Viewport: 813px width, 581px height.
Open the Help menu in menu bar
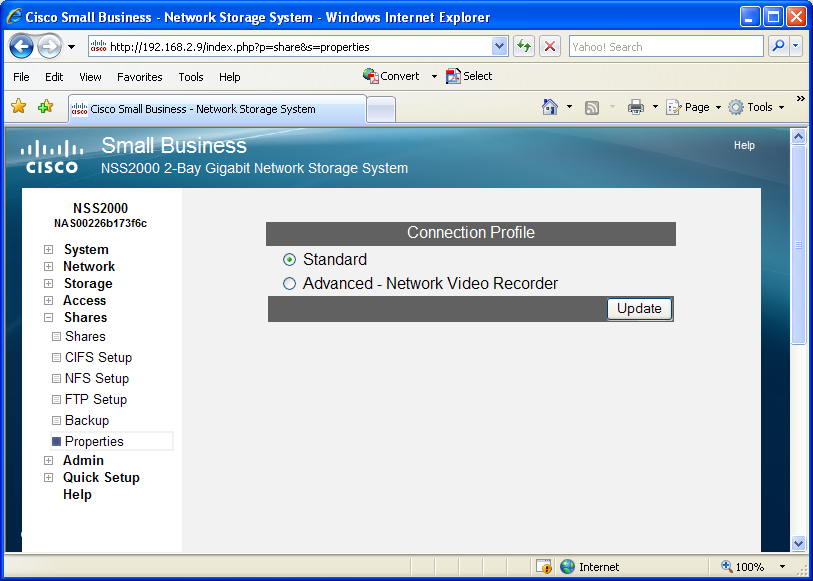(229, 77)
